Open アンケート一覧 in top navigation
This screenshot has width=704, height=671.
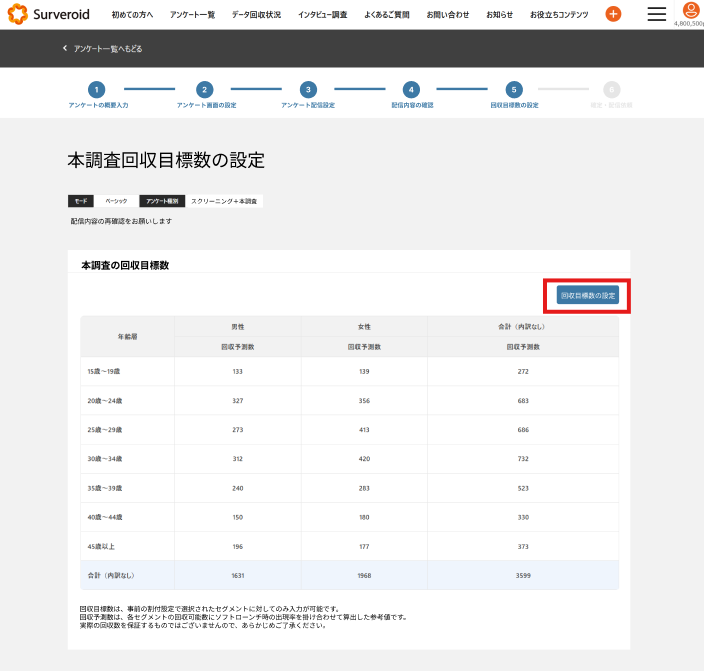click(x=192, y=15)
